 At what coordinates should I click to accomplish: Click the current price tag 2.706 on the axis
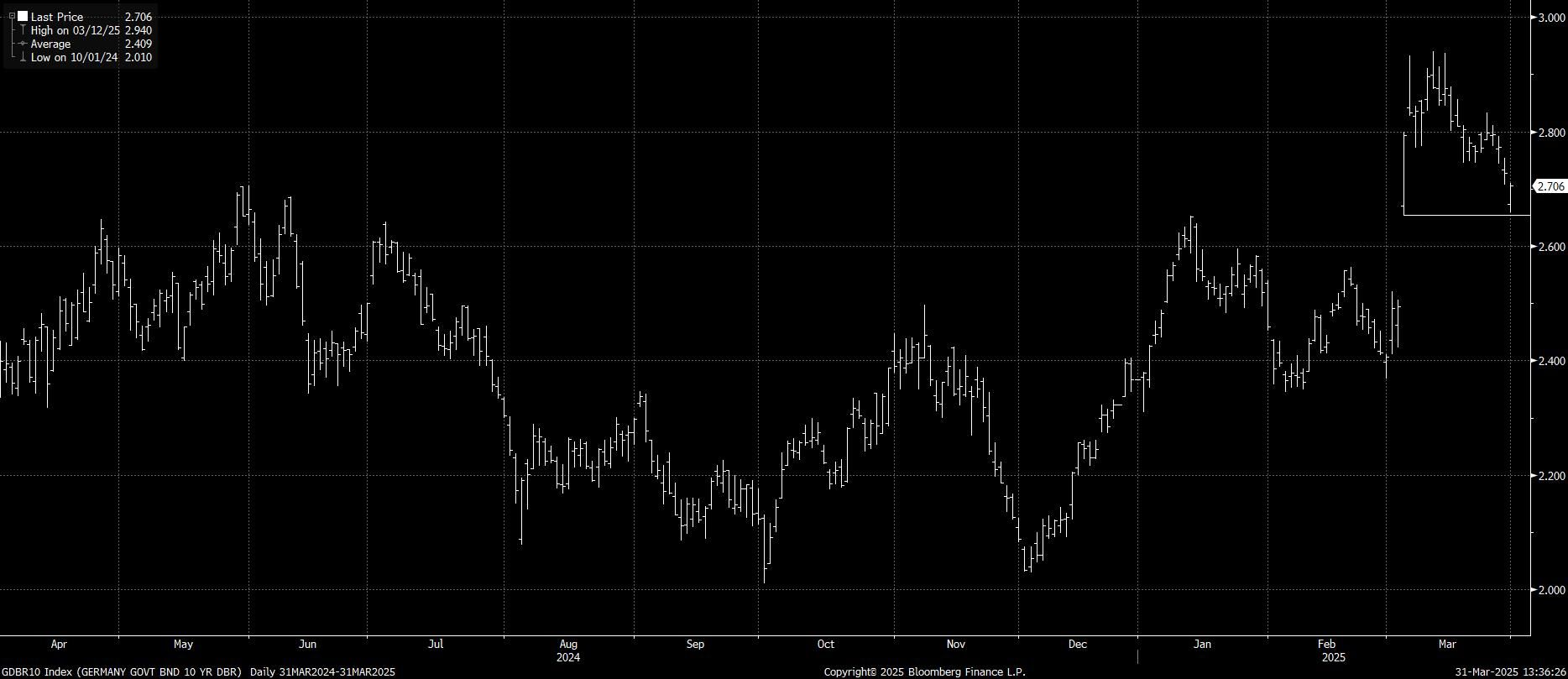[1550, 186]
